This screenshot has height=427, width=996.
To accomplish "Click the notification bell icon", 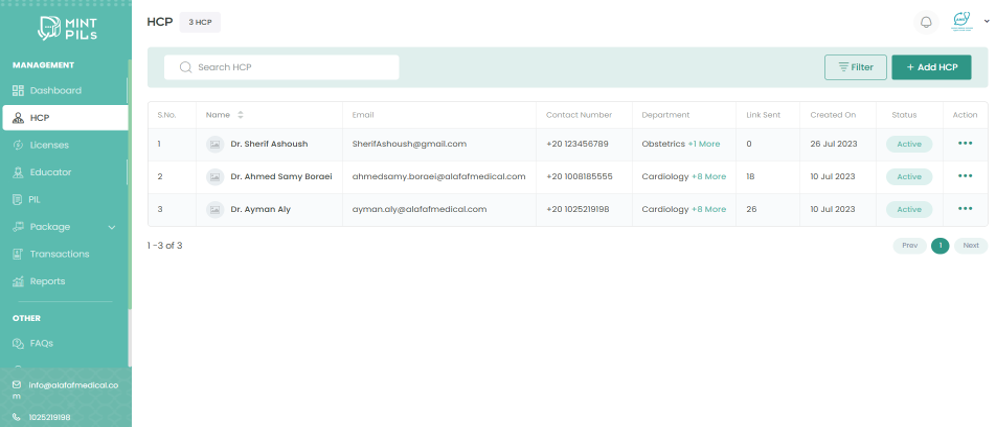I will point(926,22).
